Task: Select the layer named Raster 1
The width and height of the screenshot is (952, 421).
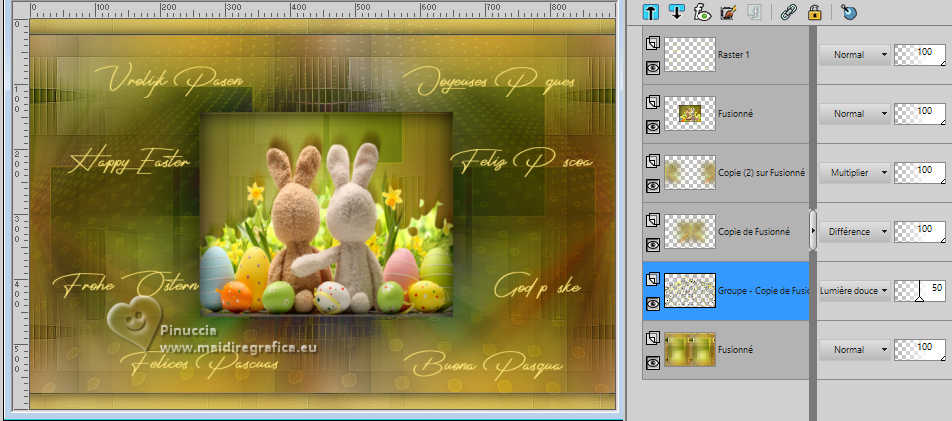Action: click(x=733, y=55)
